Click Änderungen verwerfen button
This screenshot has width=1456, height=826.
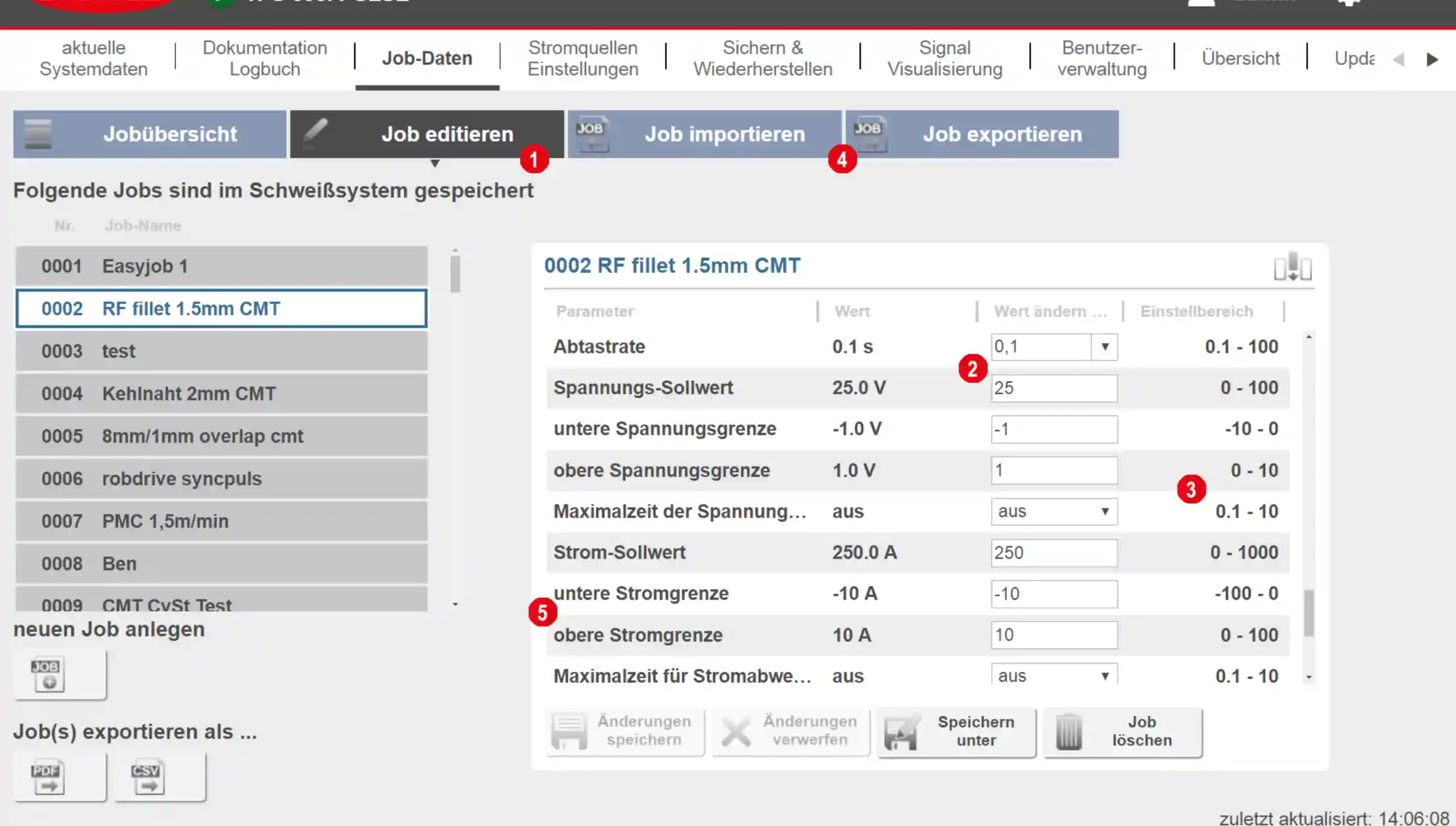point(790,731)
